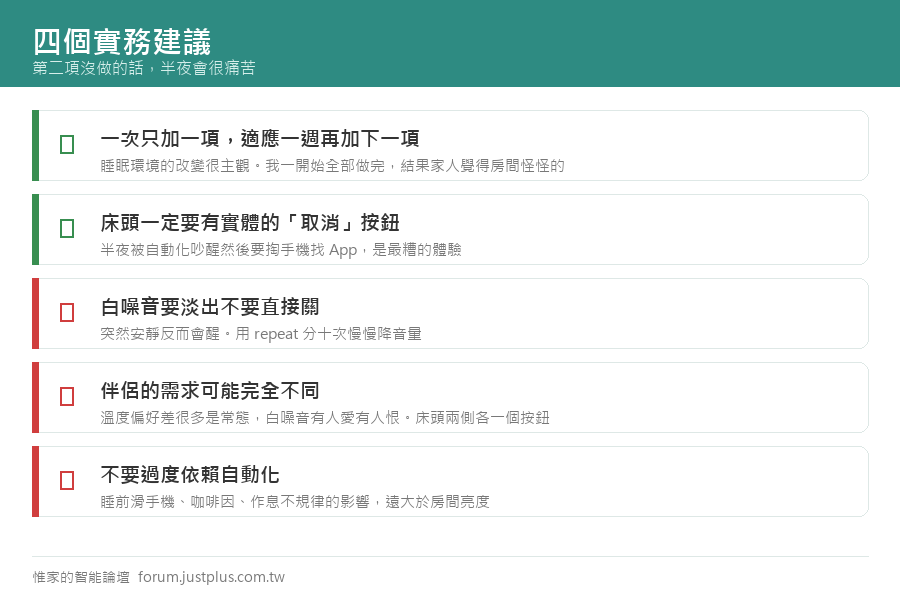Screen dimensions: 900x600
Task: Open the forum.justplus.com.tw link in footer
Action: (x=211, y=577)
